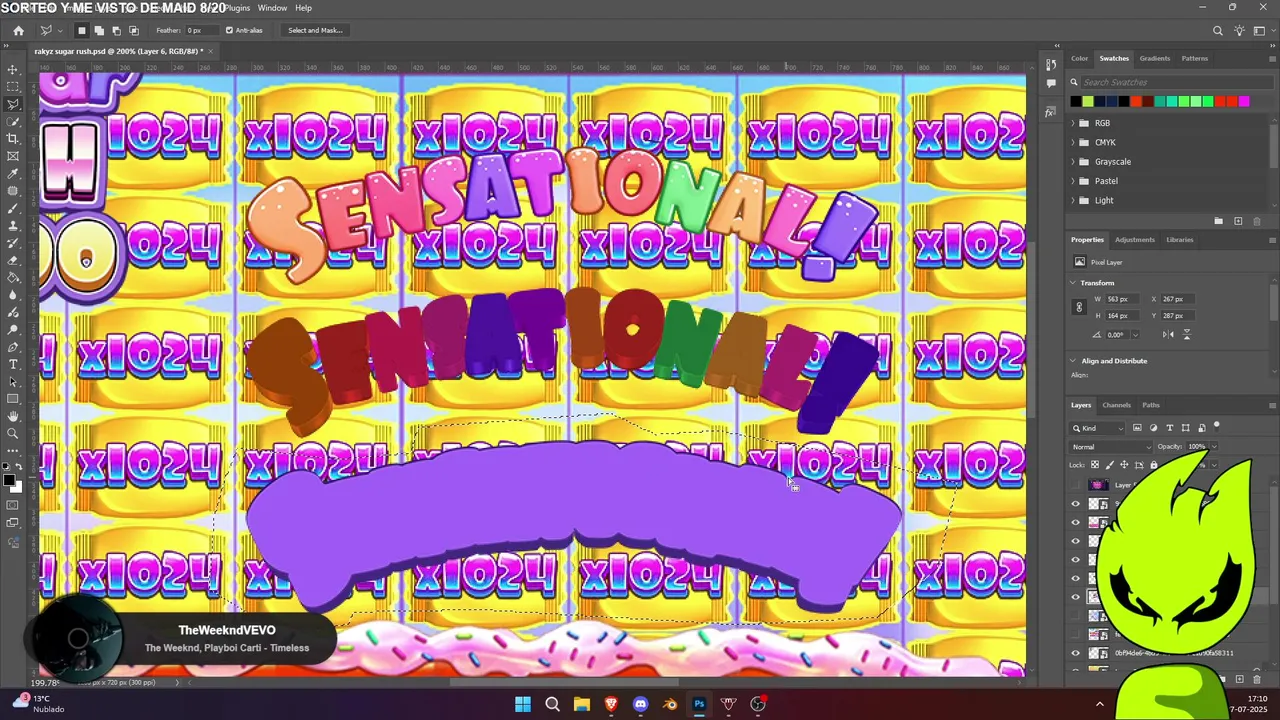The height and width of the screenshot is (720, 1280).
Task: Toggle lock position for layer
Action: (x=1124, y=465)
